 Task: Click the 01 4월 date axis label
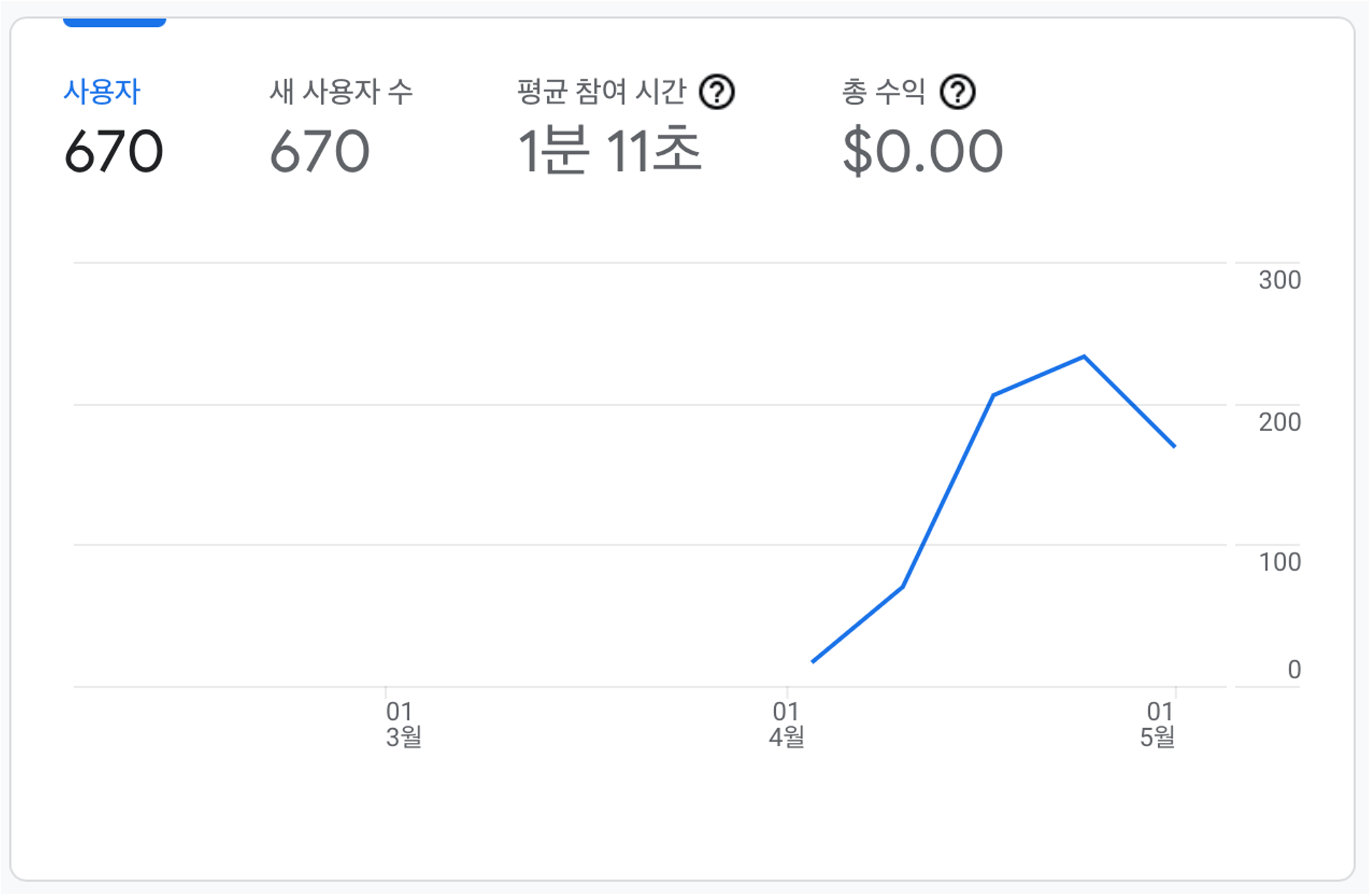[x=787, y=724]
